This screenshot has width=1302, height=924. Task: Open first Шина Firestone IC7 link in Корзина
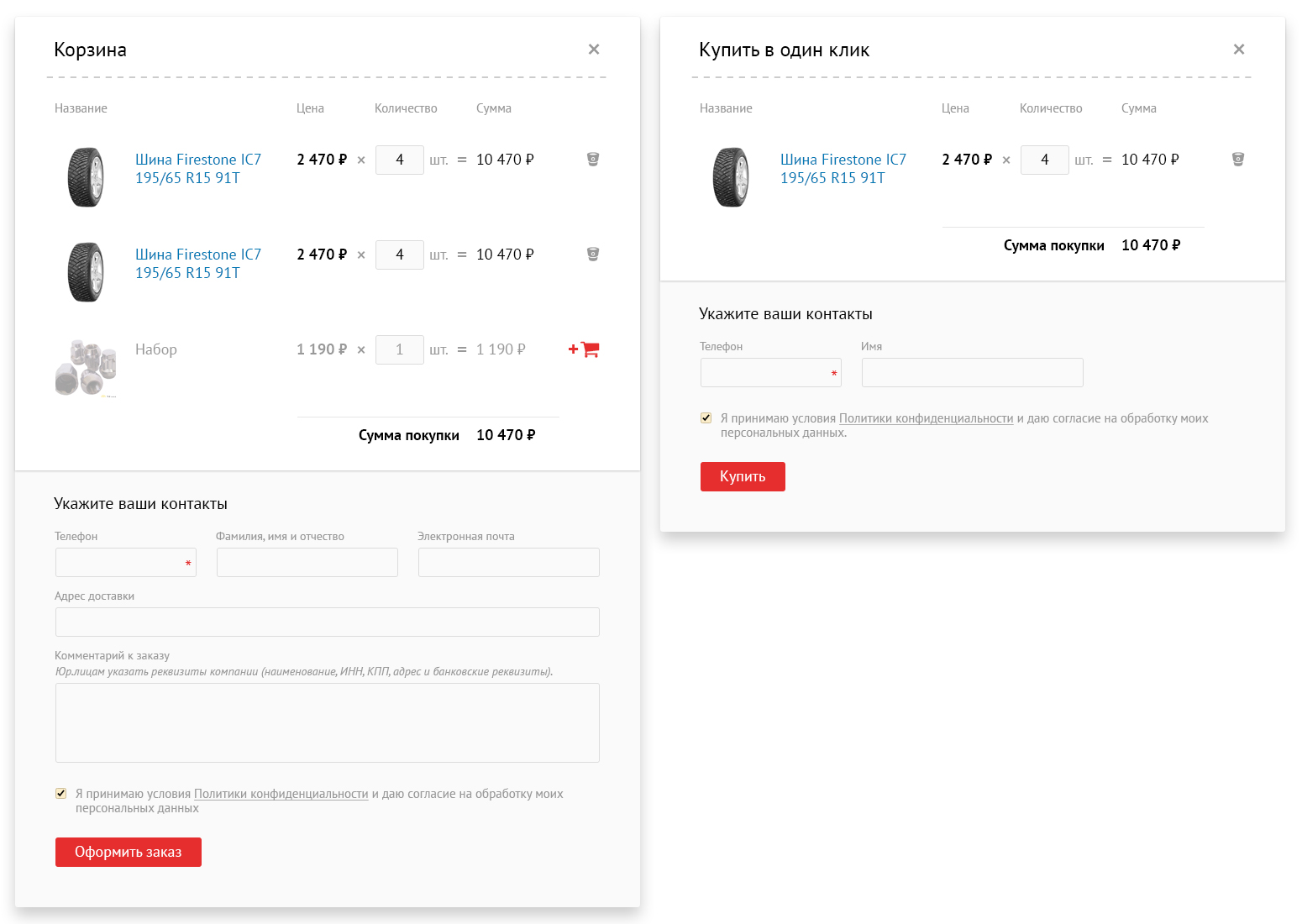pos(198,169)
